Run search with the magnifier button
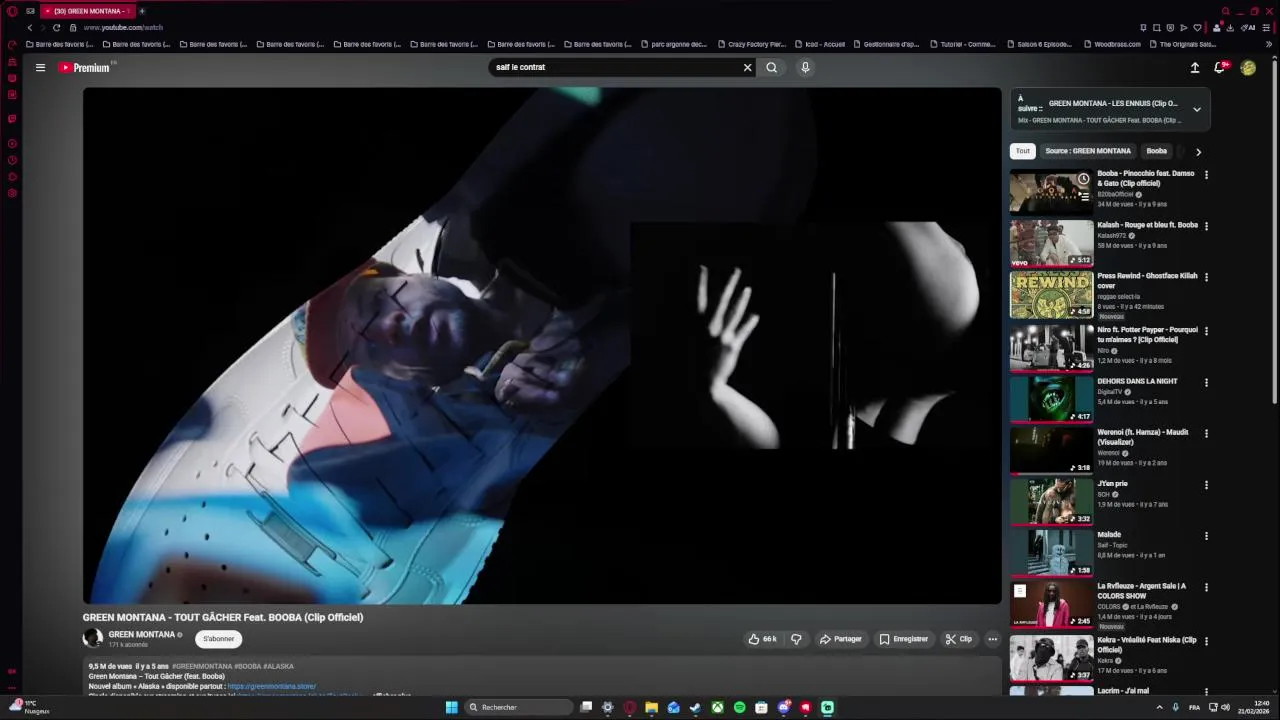1280x720 pixels. point(771,68)
